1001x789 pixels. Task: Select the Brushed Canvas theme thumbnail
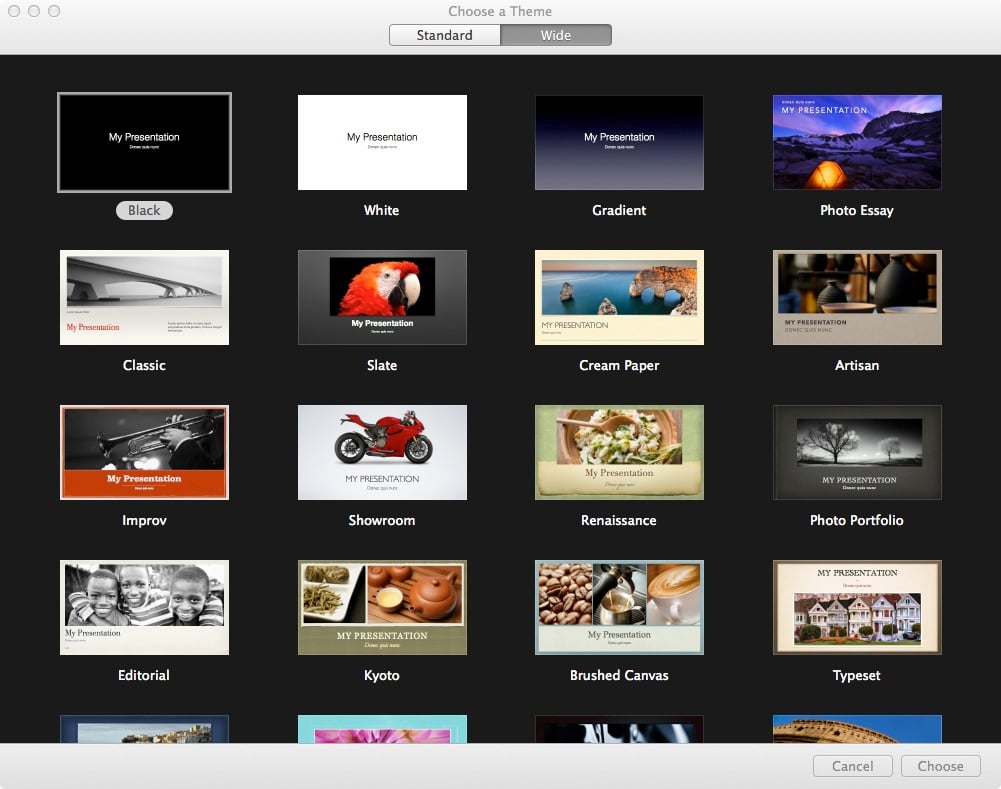(x=619, y=608)
